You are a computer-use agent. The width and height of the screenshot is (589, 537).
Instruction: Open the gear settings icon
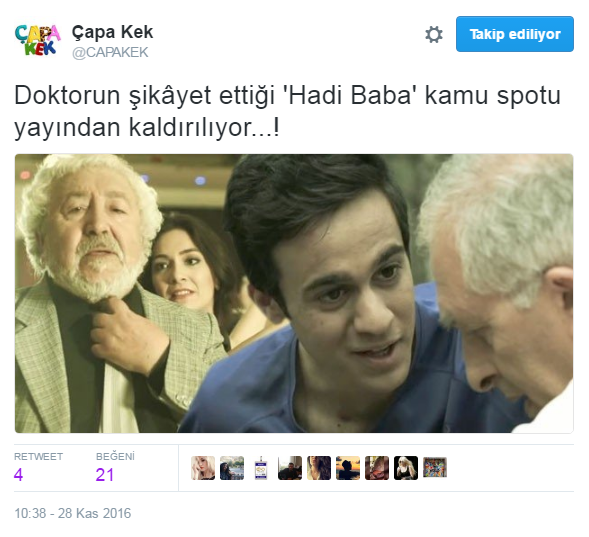point(434,34)
